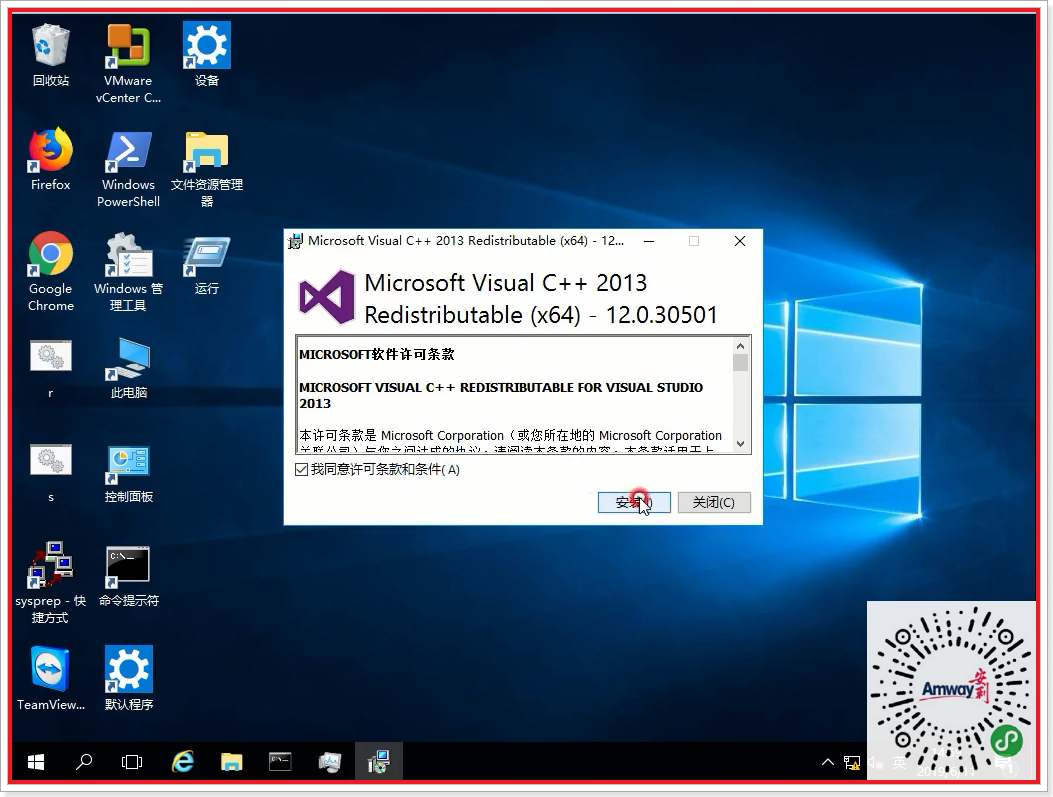This screenshot has width=1053, height=797.
Task: Minimize the Visual C++ installer window
Action: pyautogui.click(x=649, y=241)
